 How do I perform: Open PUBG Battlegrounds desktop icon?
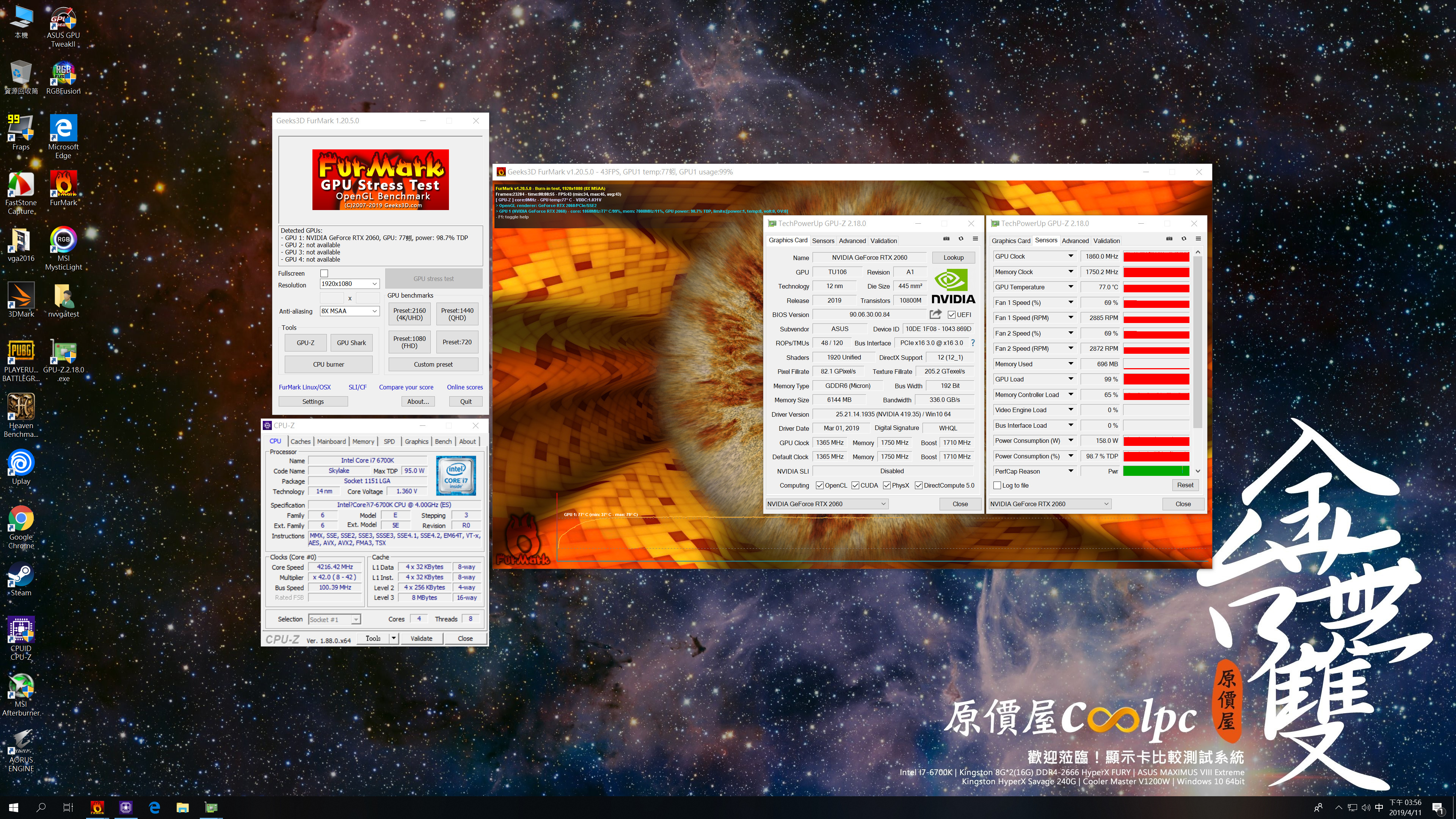pyautogui.click(x=21, y=361)
